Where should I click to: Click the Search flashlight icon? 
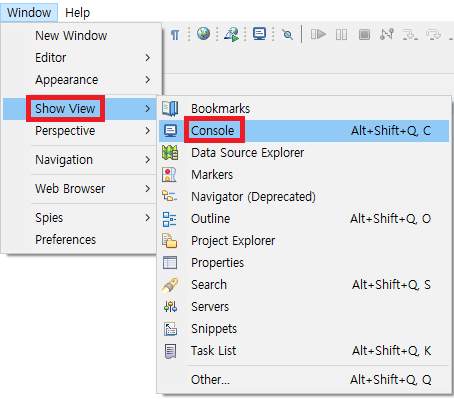[170, 285]
